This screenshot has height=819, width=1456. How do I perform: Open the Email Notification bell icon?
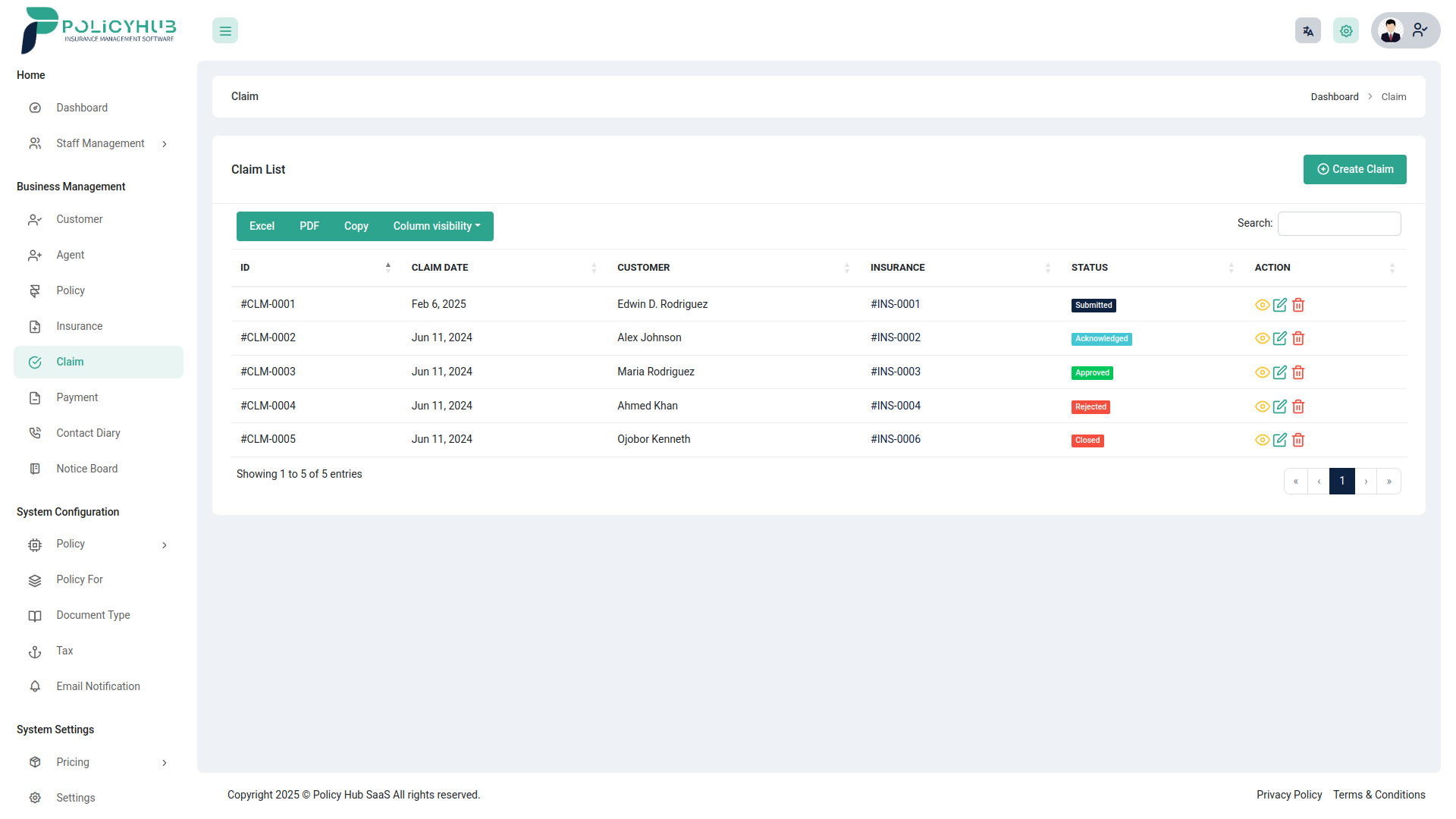[x=35, y=686]
